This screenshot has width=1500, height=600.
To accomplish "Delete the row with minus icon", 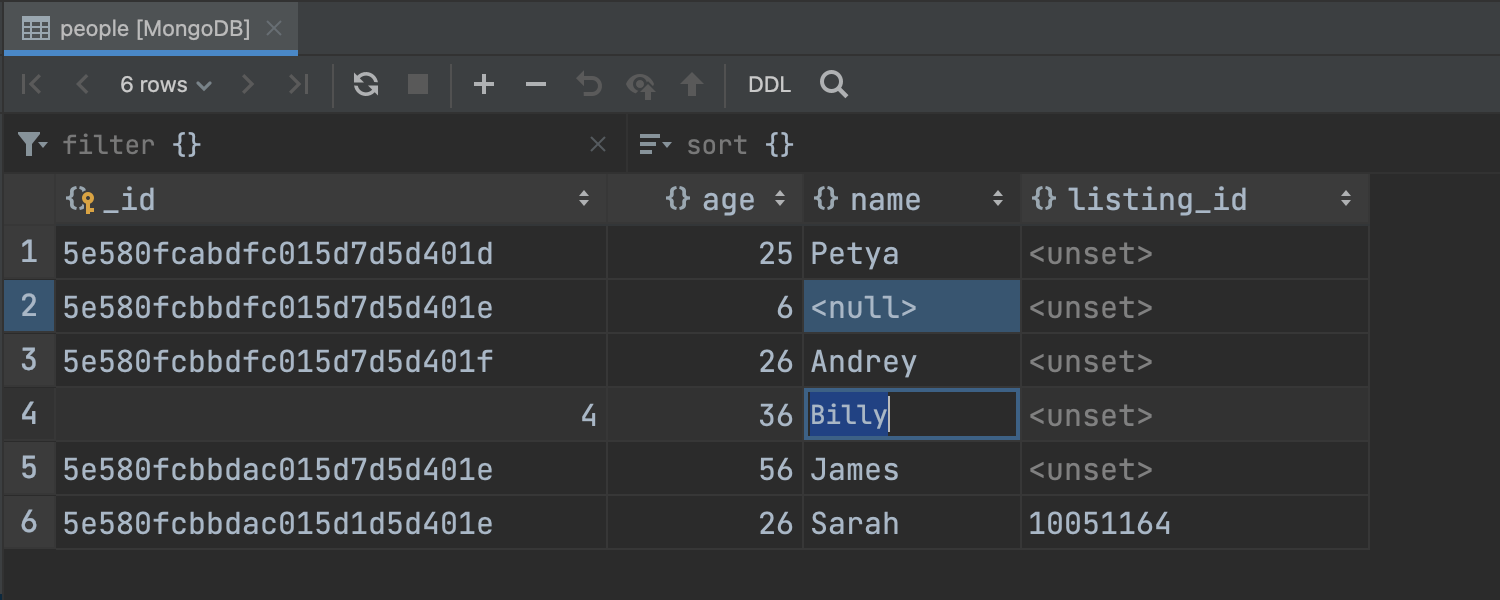I will click(536, 85).
